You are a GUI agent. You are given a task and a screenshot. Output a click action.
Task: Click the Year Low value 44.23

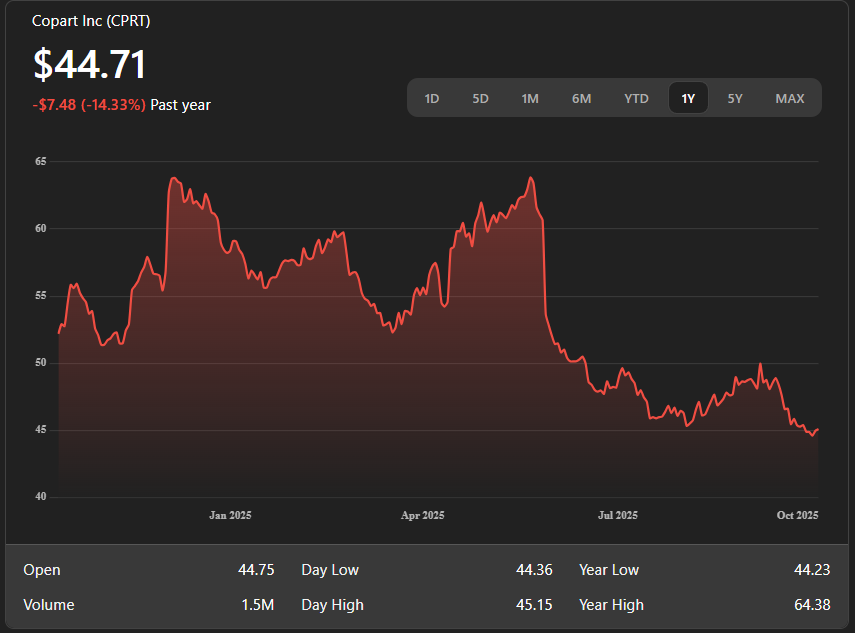pyautogui.click(x=812, y=570)
